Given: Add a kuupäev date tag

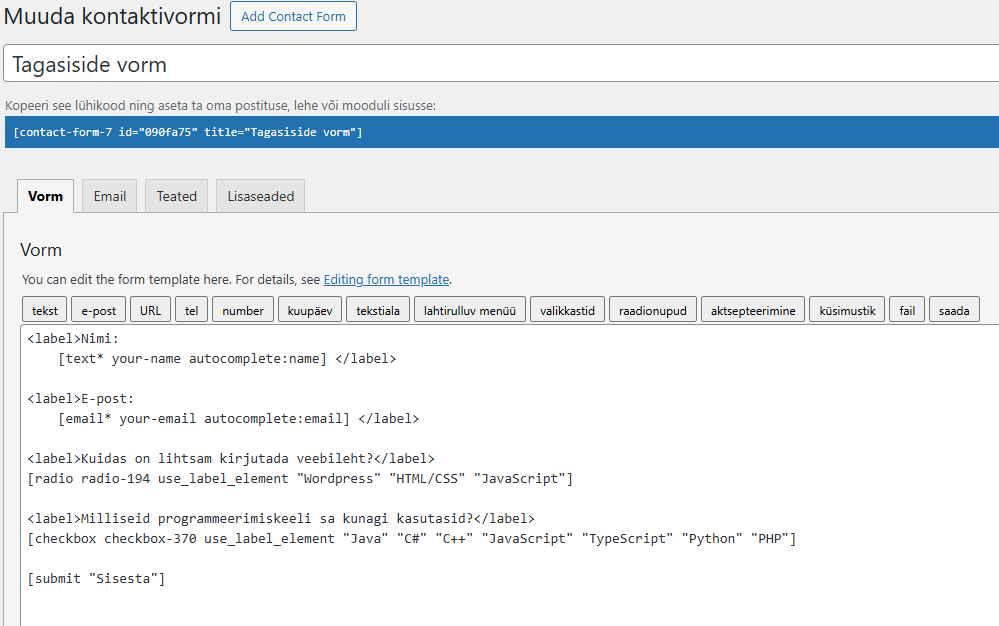Looking at the screenshot, I should coord(310,311).
